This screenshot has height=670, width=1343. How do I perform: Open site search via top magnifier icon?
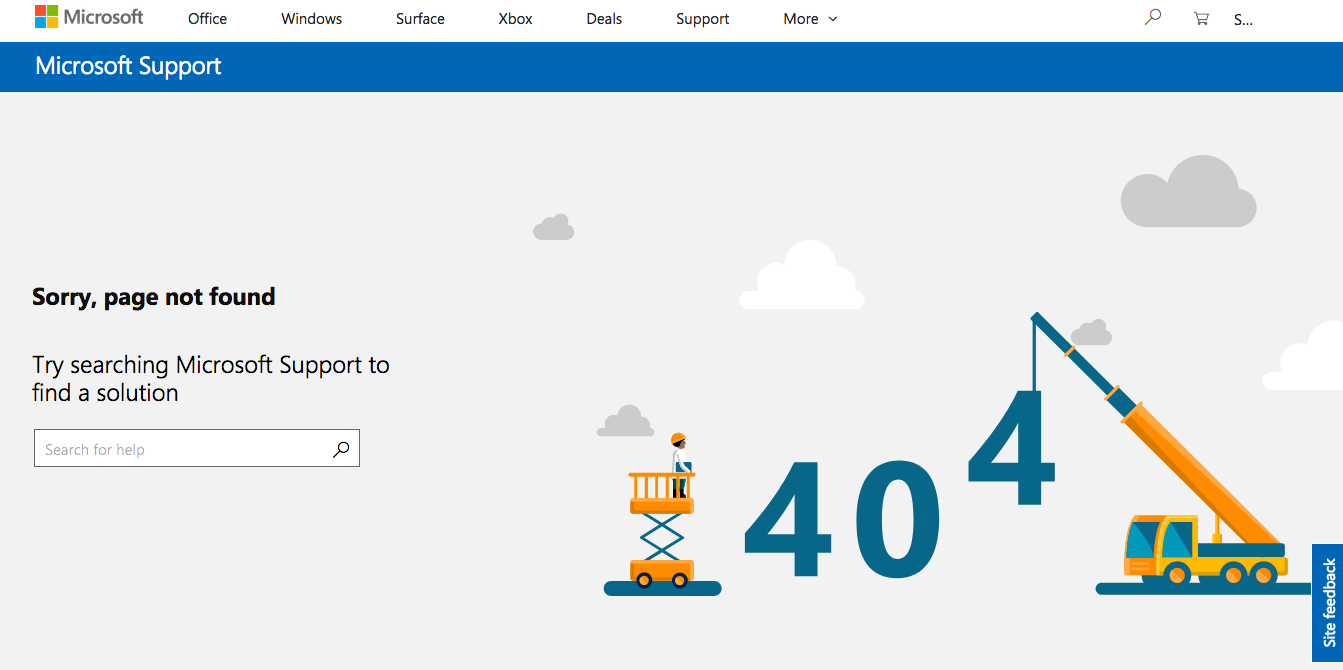(1153, 17)
